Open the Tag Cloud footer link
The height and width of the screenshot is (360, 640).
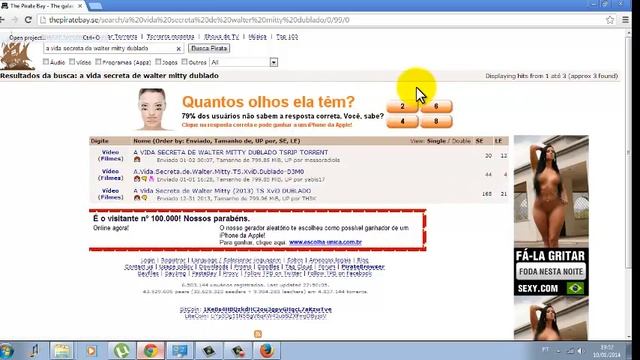(298, 267)
